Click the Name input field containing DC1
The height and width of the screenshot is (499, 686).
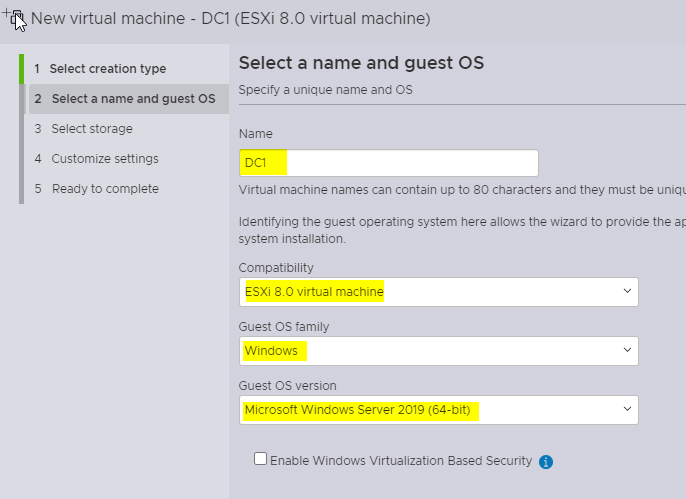[x=388, y=163]
